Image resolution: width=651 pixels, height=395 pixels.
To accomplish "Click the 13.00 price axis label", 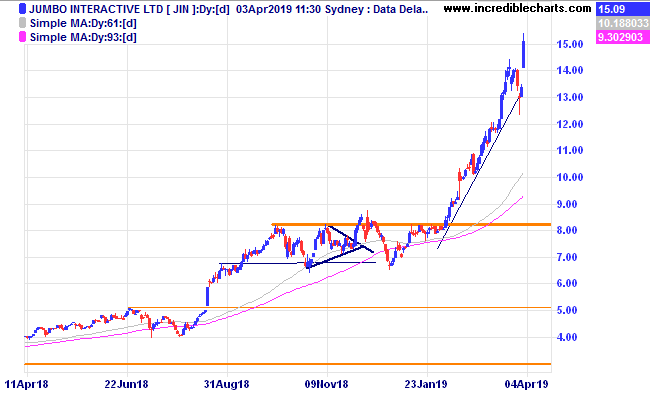I will point(570,97).
